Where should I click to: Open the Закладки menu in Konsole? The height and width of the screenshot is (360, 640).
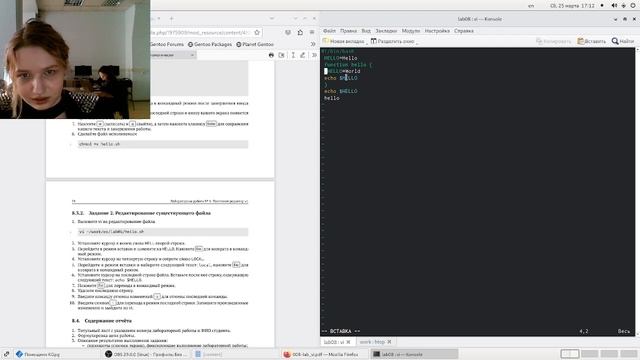(x=386, y=31)
